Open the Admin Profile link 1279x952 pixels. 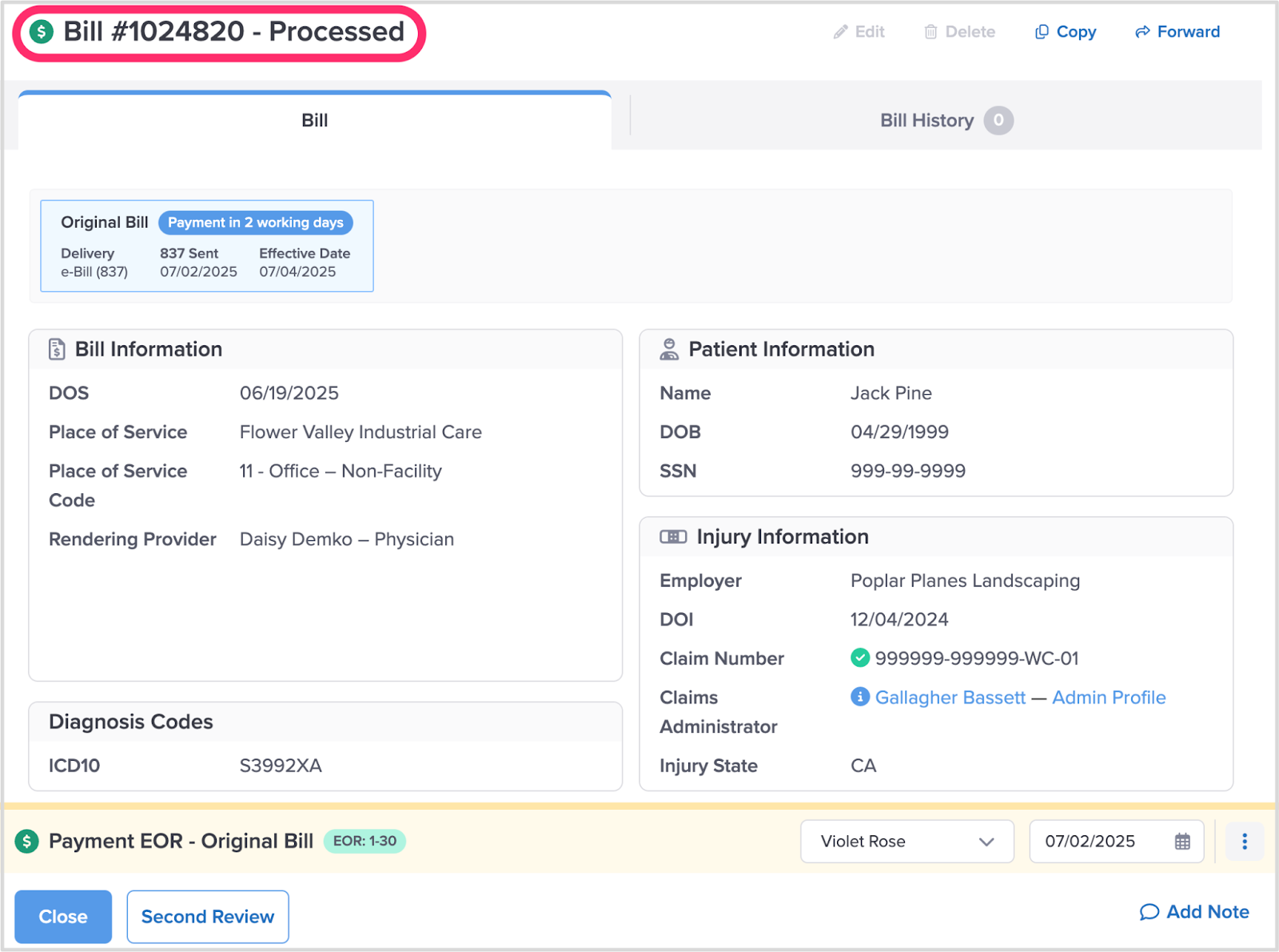1108,697
